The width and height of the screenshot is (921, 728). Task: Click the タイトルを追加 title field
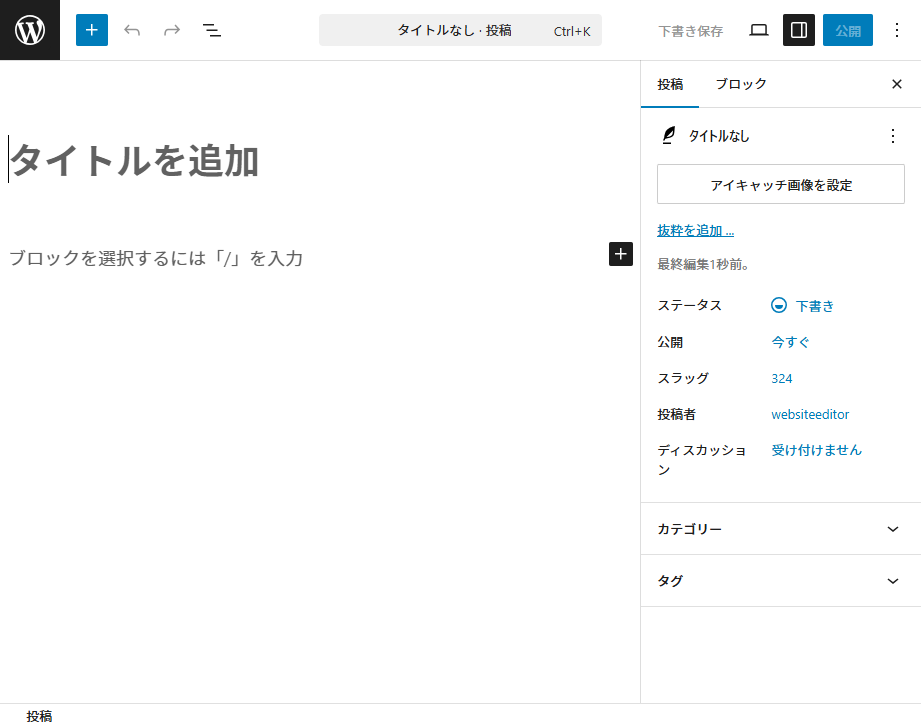(x=135, y=160)
